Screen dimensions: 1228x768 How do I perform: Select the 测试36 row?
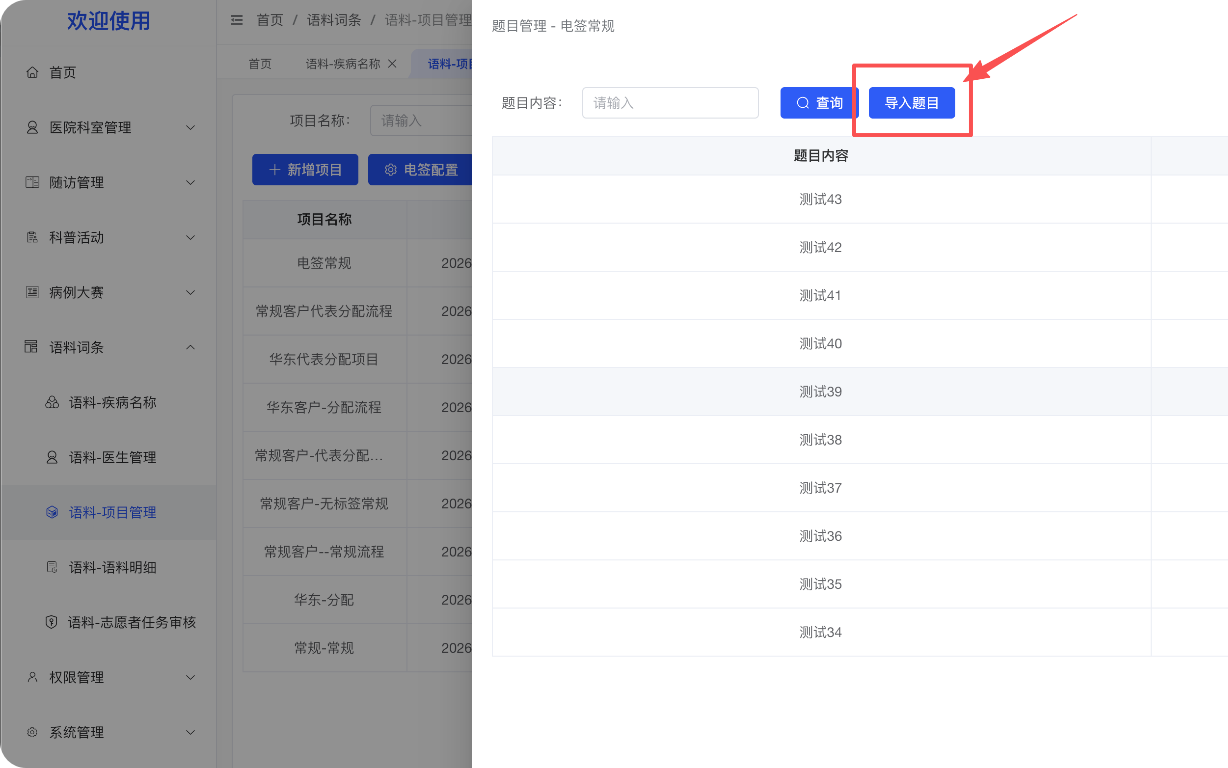click(x=860, y=536)
